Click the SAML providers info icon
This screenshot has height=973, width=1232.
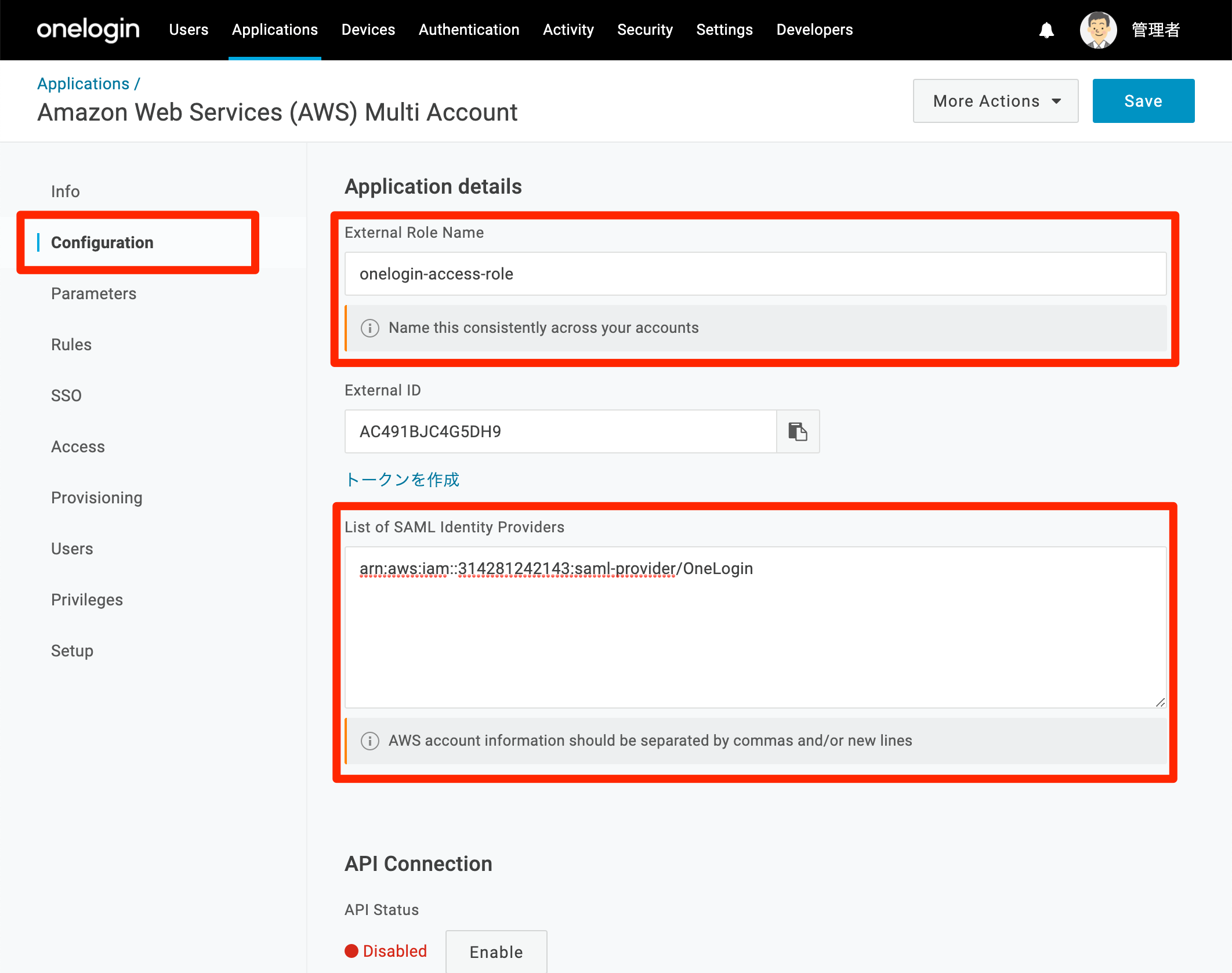click(370, 741)
